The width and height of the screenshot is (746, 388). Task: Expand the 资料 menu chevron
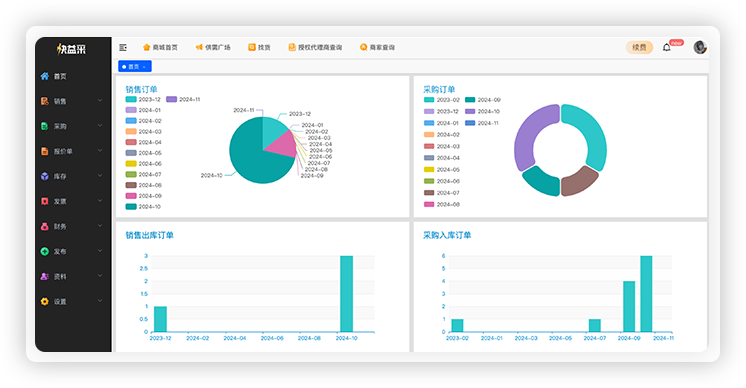100,275
